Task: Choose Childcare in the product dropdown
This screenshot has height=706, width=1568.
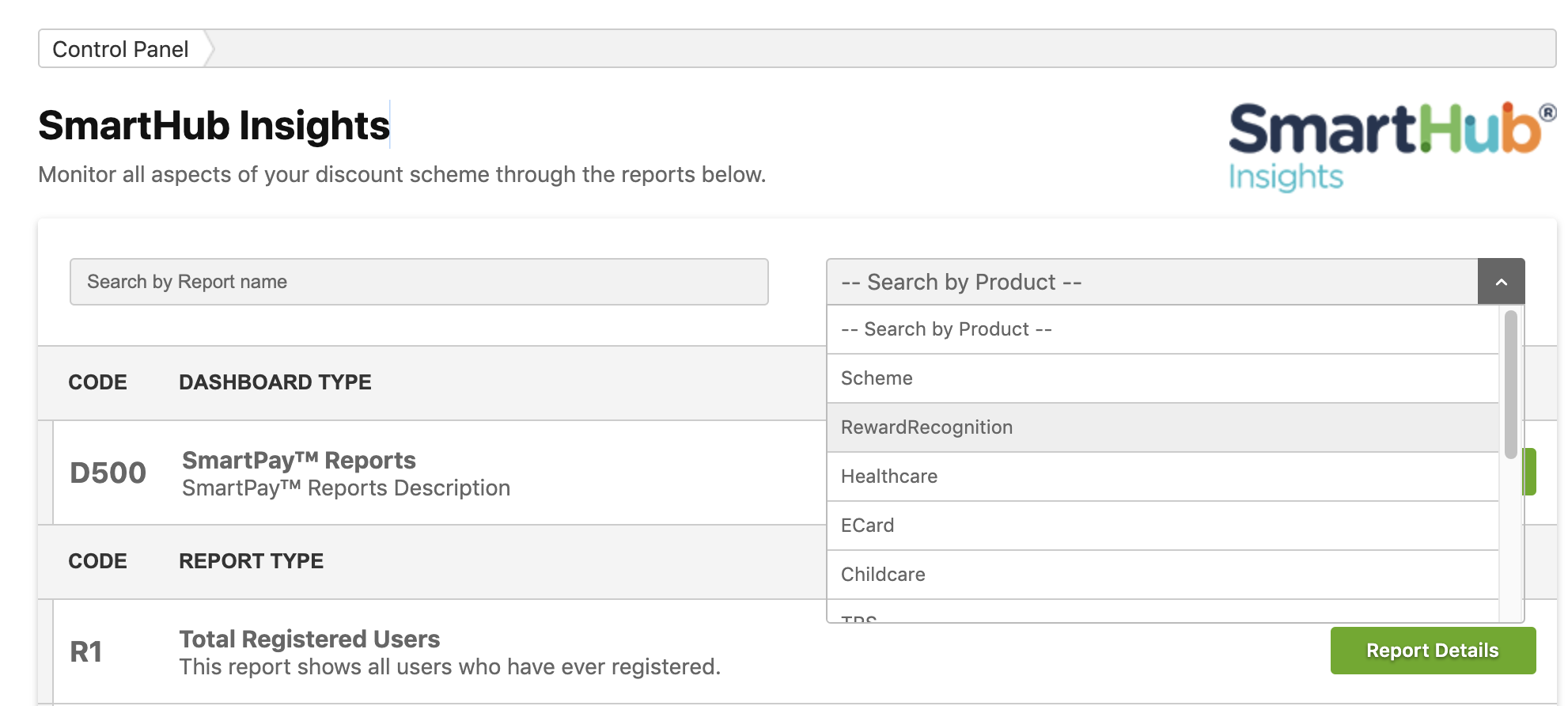Action: coord(1162,575)
